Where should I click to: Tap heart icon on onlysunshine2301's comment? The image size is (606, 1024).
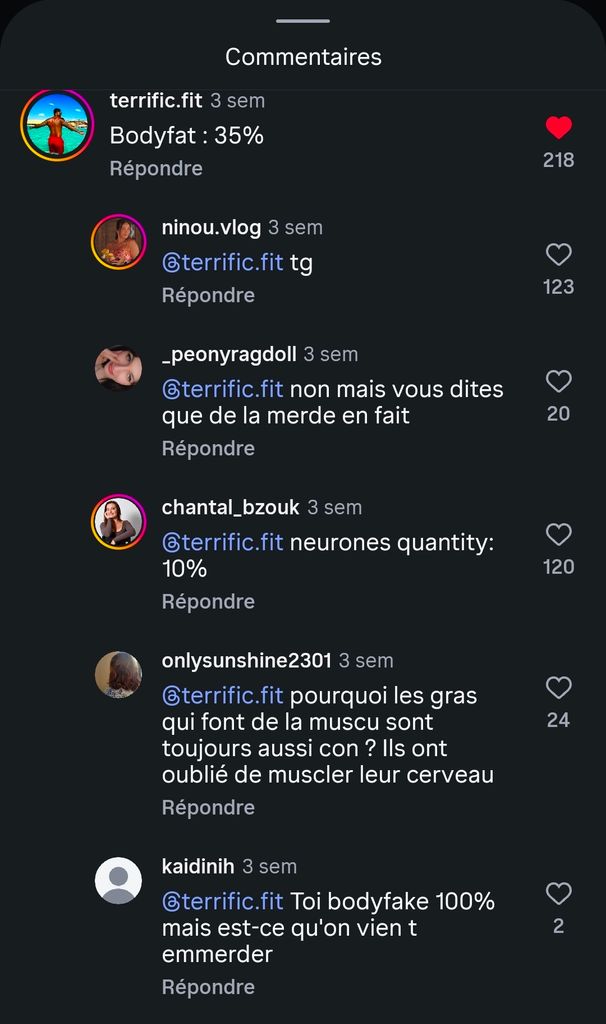(558, 688)
